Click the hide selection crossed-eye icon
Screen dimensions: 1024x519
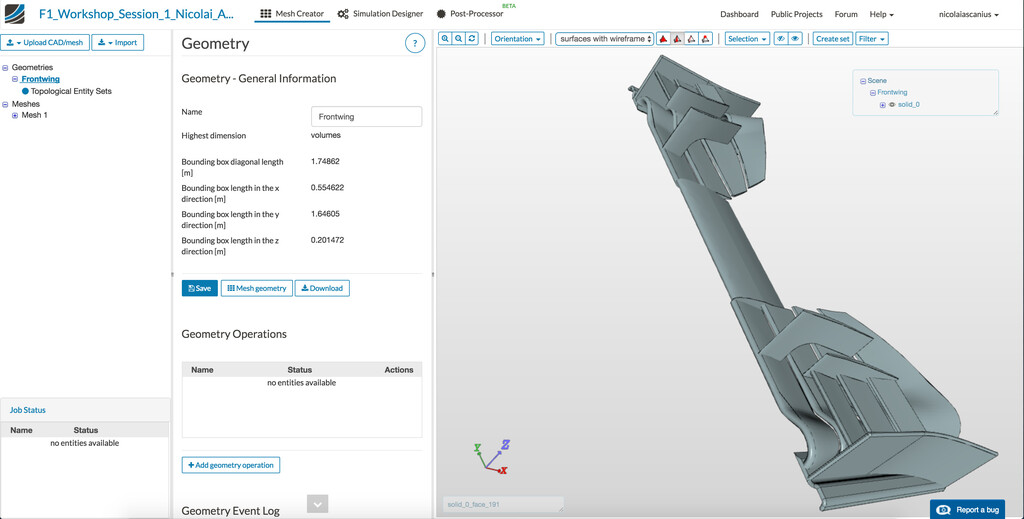[780, 39]
